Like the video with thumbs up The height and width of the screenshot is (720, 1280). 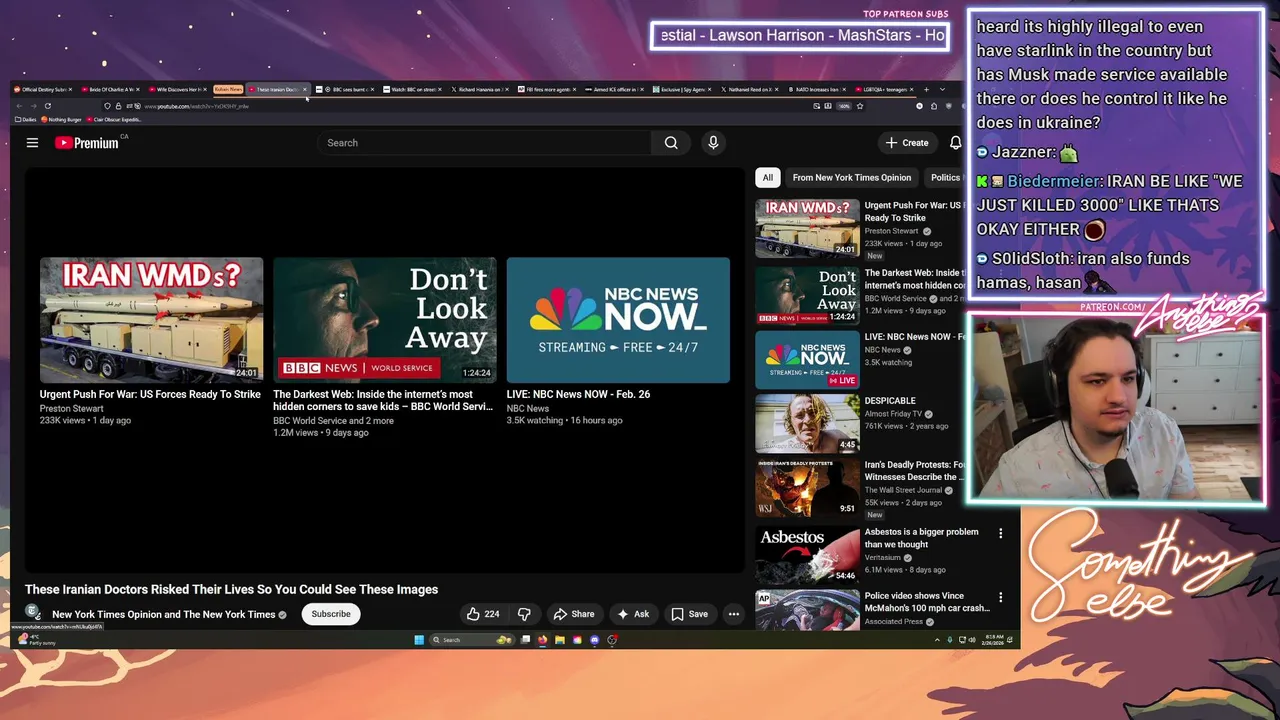pos(483,614)
